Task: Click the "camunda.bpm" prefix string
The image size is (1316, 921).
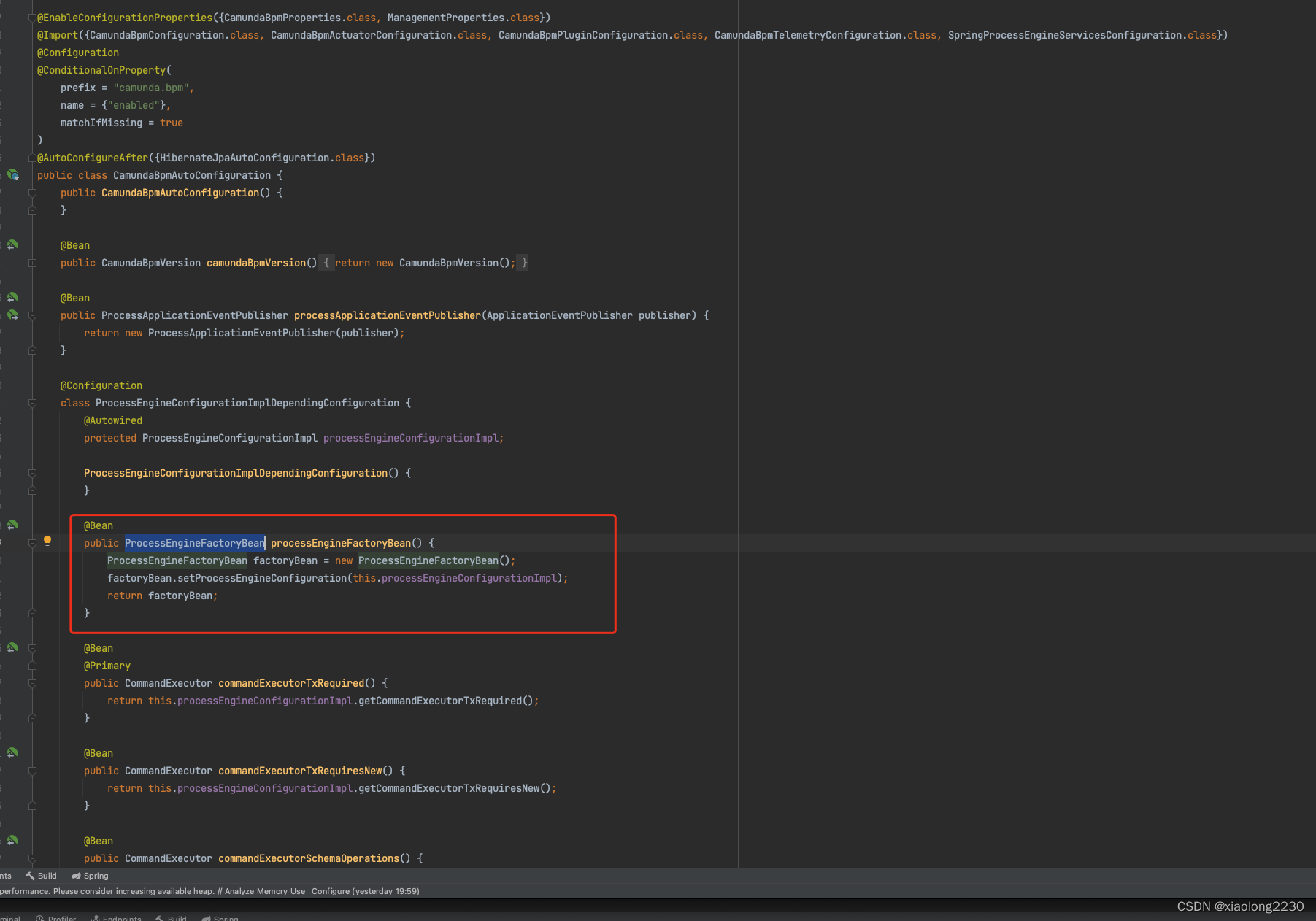Action: tap(151, 88)
